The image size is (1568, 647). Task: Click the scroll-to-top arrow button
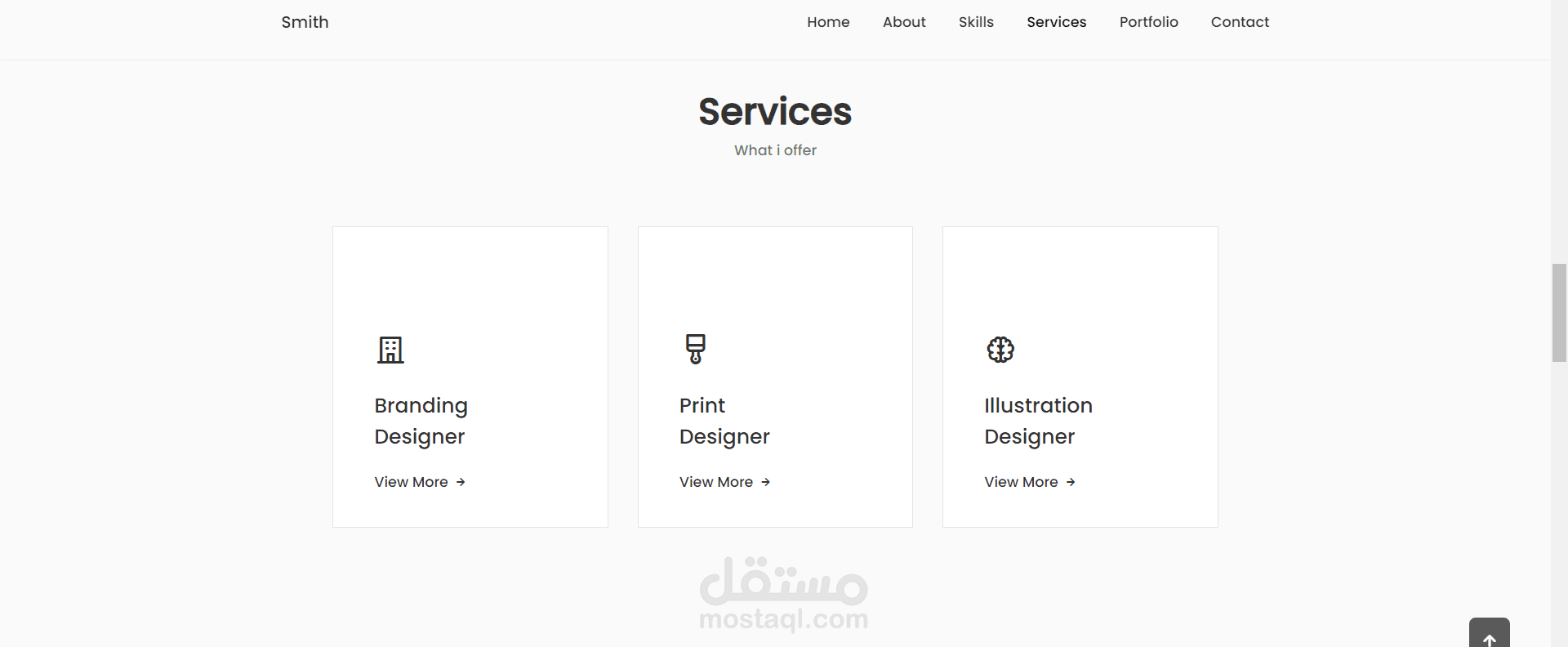pyautogui.click(x=1489, y=633)
